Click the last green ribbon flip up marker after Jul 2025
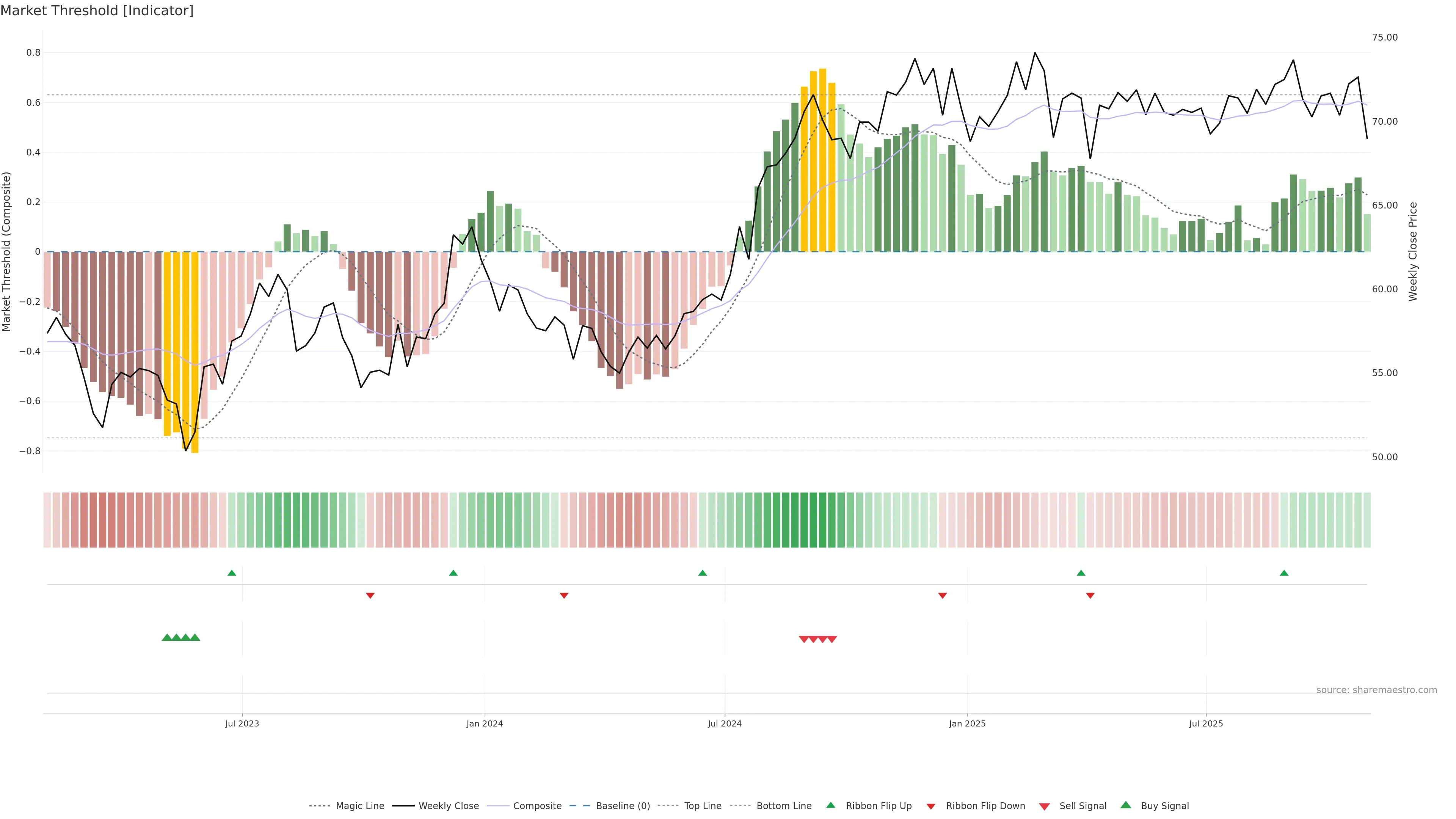The image size is (1456, 819). pyautogui.click(x=1284, y=573)
